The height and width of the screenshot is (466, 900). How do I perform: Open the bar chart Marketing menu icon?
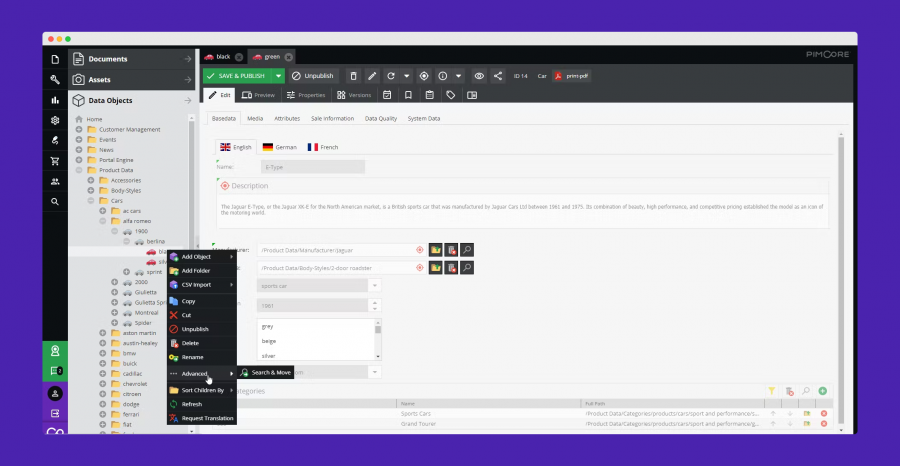(55, 100)
